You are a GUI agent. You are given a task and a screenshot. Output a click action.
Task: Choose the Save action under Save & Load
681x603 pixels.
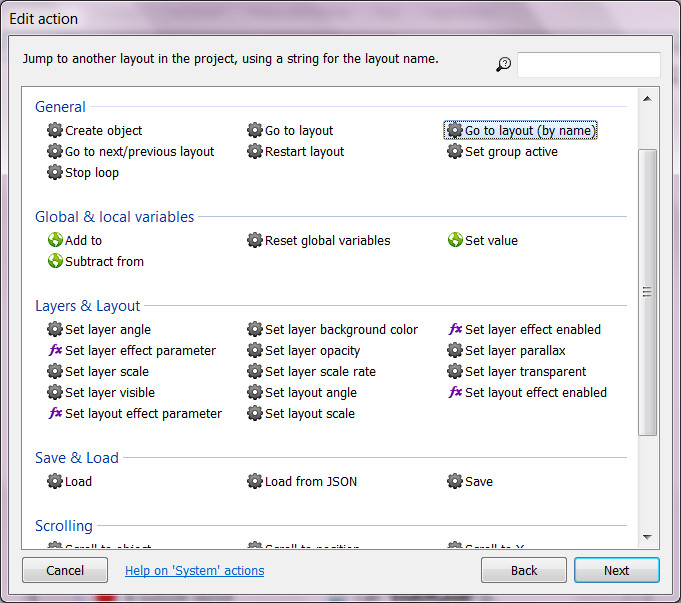(478, 482)
